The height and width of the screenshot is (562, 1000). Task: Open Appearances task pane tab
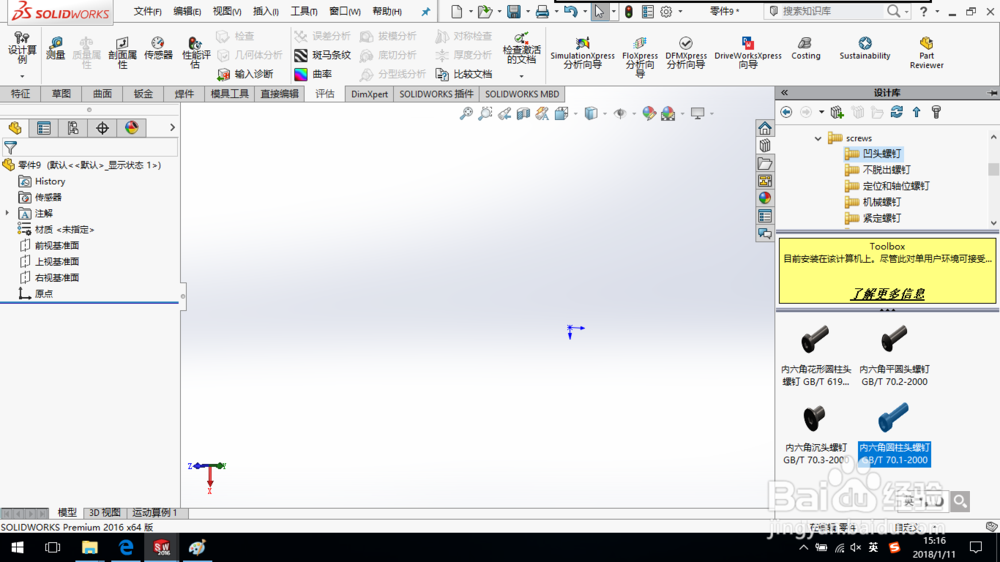point(765,198)
